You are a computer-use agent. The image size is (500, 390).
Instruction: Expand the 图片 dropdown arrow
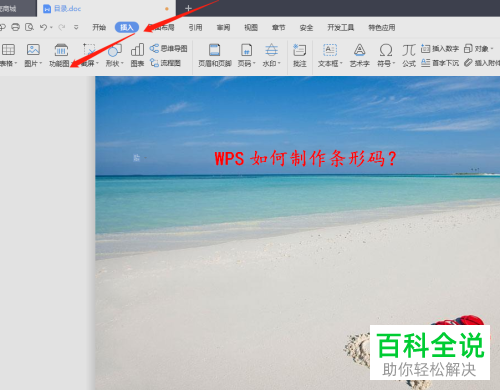[x=41, y=63]
